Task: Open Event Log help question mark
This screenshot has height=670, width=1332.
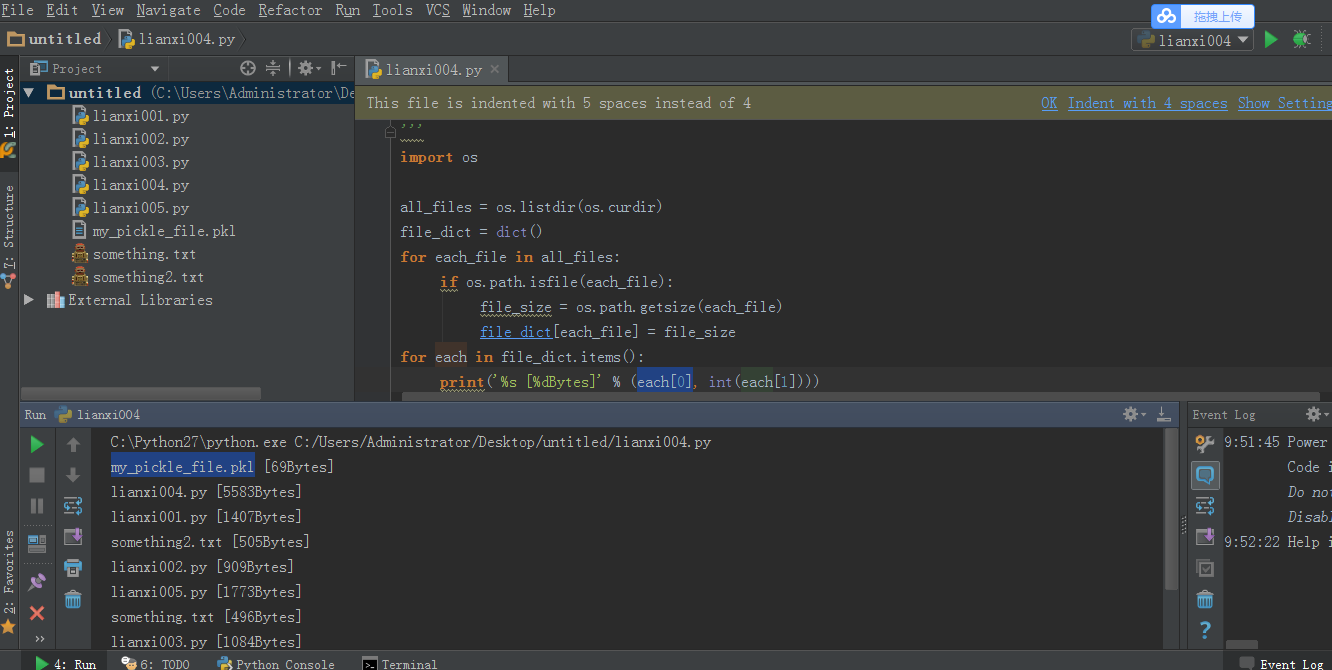Action: click(1205, 630)
